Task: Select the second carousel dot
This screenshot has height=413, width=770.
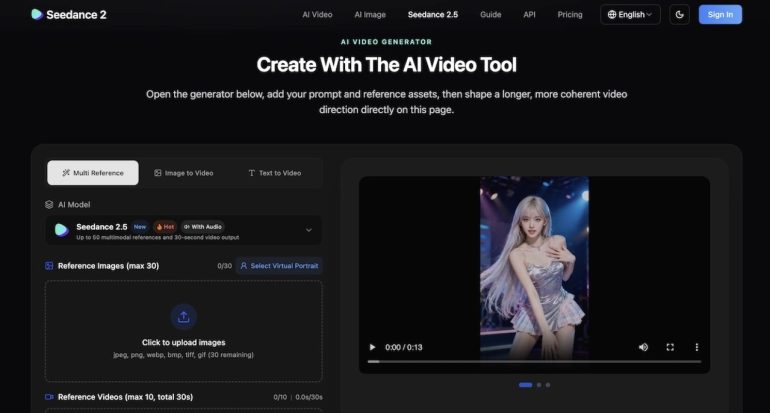Action: coord(539,385)
